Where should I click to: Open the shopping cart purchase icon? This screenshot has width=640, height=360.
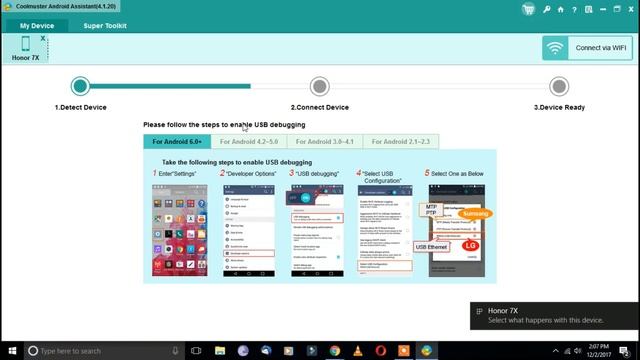[528, 9]
